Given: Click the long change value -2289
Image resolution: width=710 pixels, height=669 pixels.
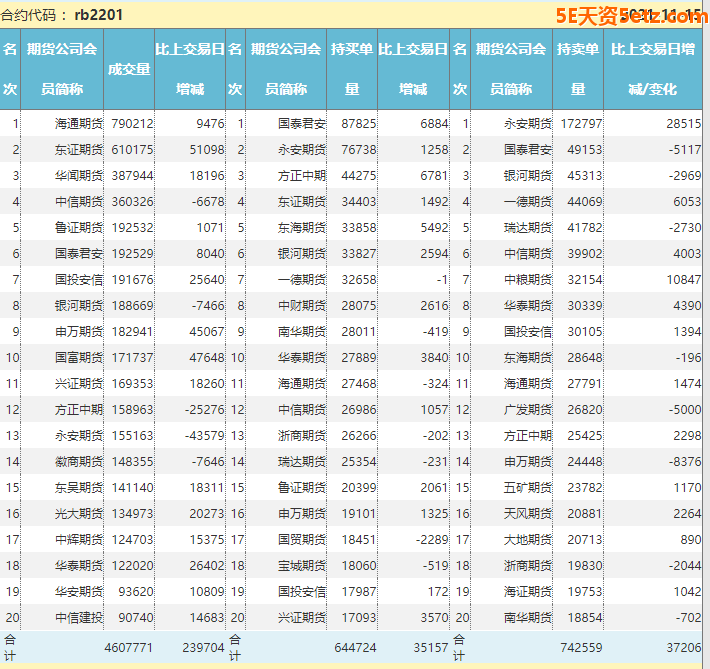Looking at the screenshot, I should point(432,539).
